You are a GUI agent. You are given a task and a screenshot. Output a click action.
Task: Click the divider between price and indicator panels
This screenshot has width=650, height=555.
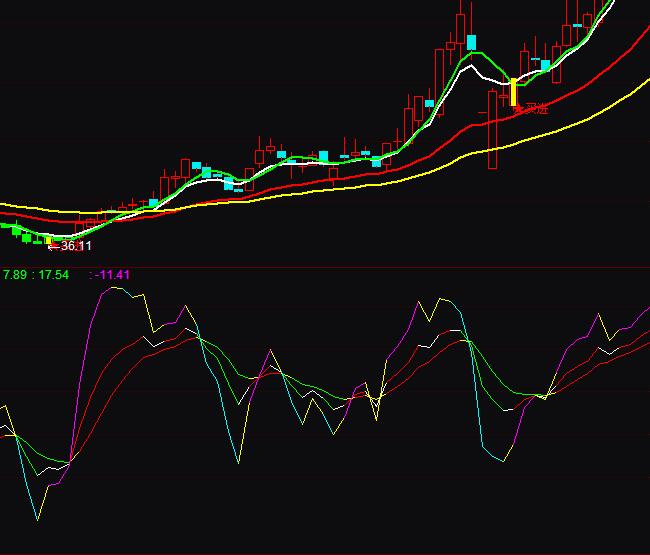tap(325, 266)
